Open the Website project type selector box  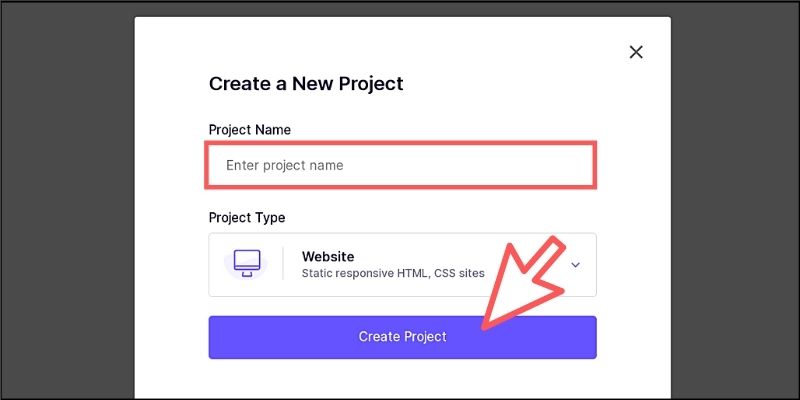pyautogui.click(x=402, y=265)
